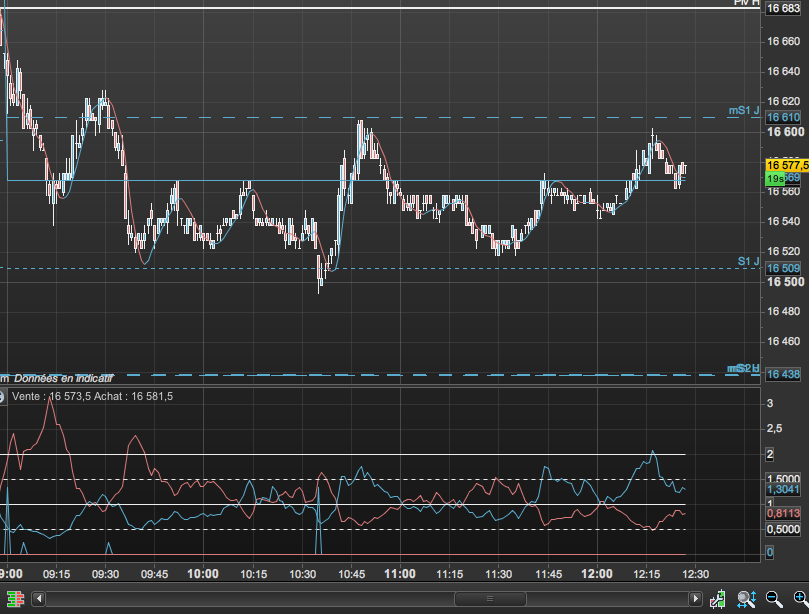Click the Vente / Achat quote text
The width and height of the screenshot is (809, 614).
point(92,396)
